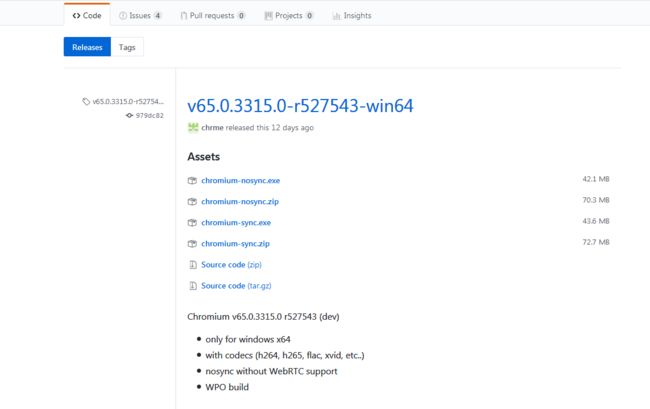Open the v65.0.3315.0-r52754... tag link

(128, 101)
